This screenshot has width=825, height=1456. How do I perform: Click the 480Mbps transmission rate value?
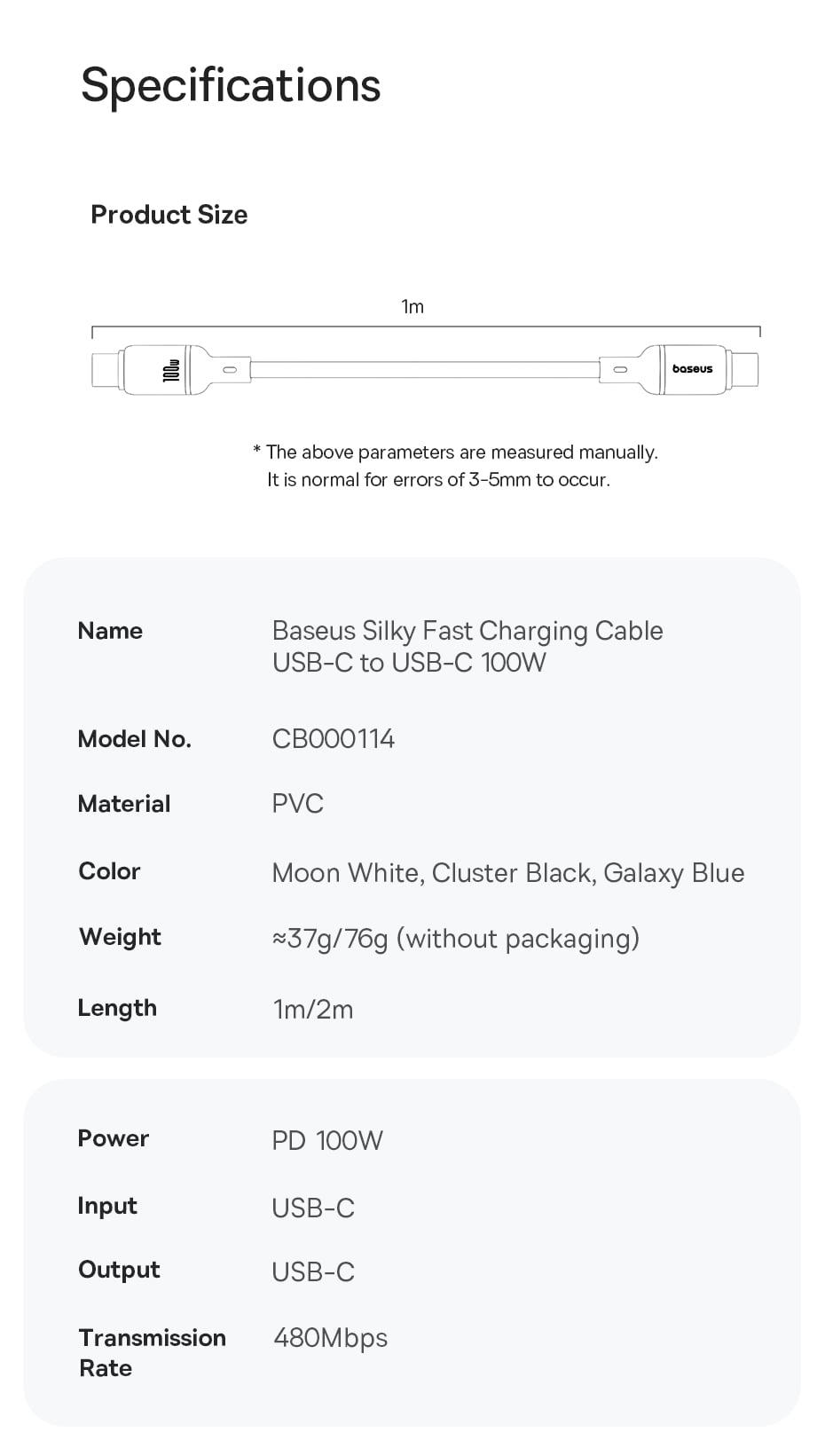tap(330, 1338)
